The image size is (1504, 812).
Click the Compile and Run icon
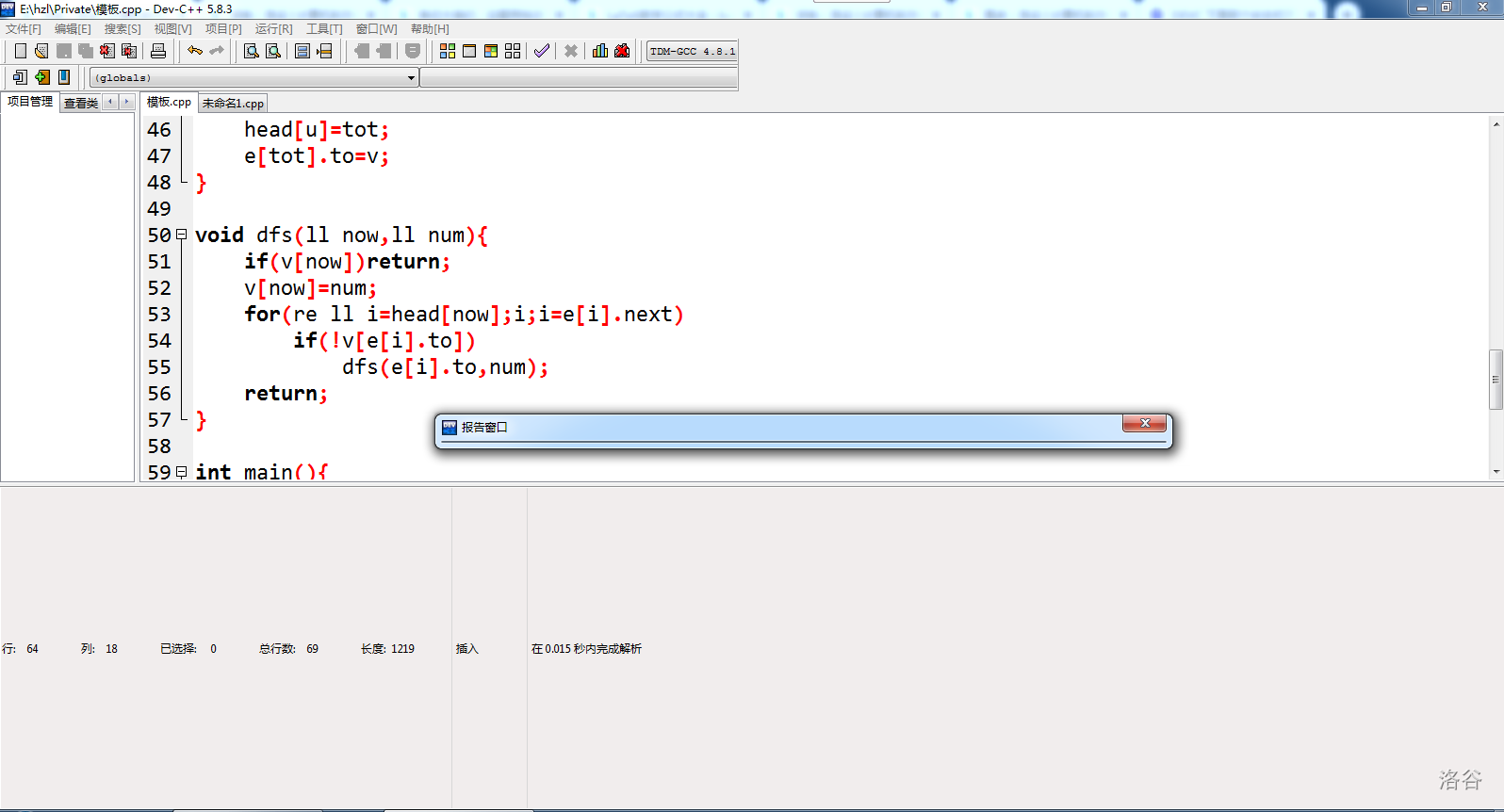tap(491, 51)
